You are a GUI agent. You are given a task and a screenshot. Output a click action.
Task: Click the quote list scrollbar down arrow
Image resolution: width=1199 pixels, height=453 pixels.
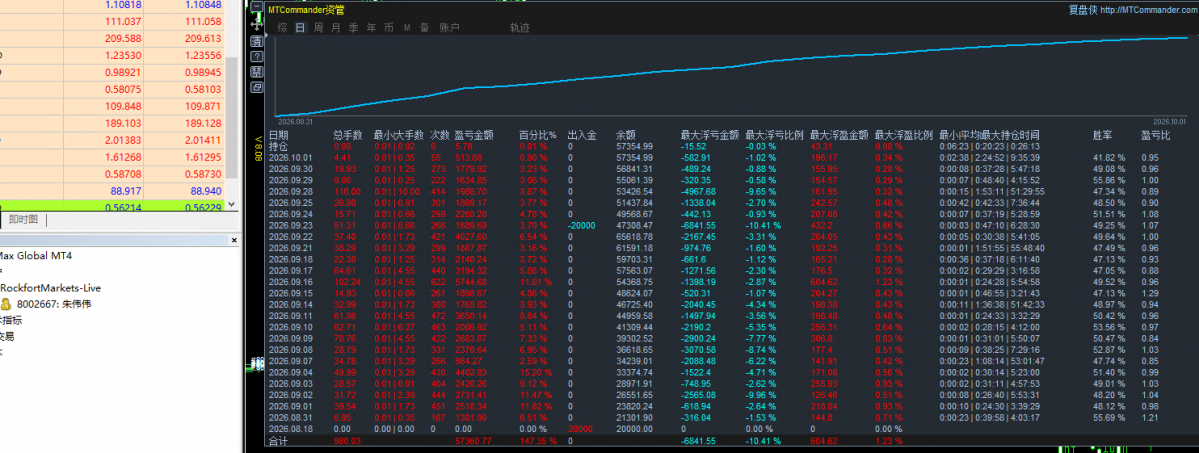232,205
